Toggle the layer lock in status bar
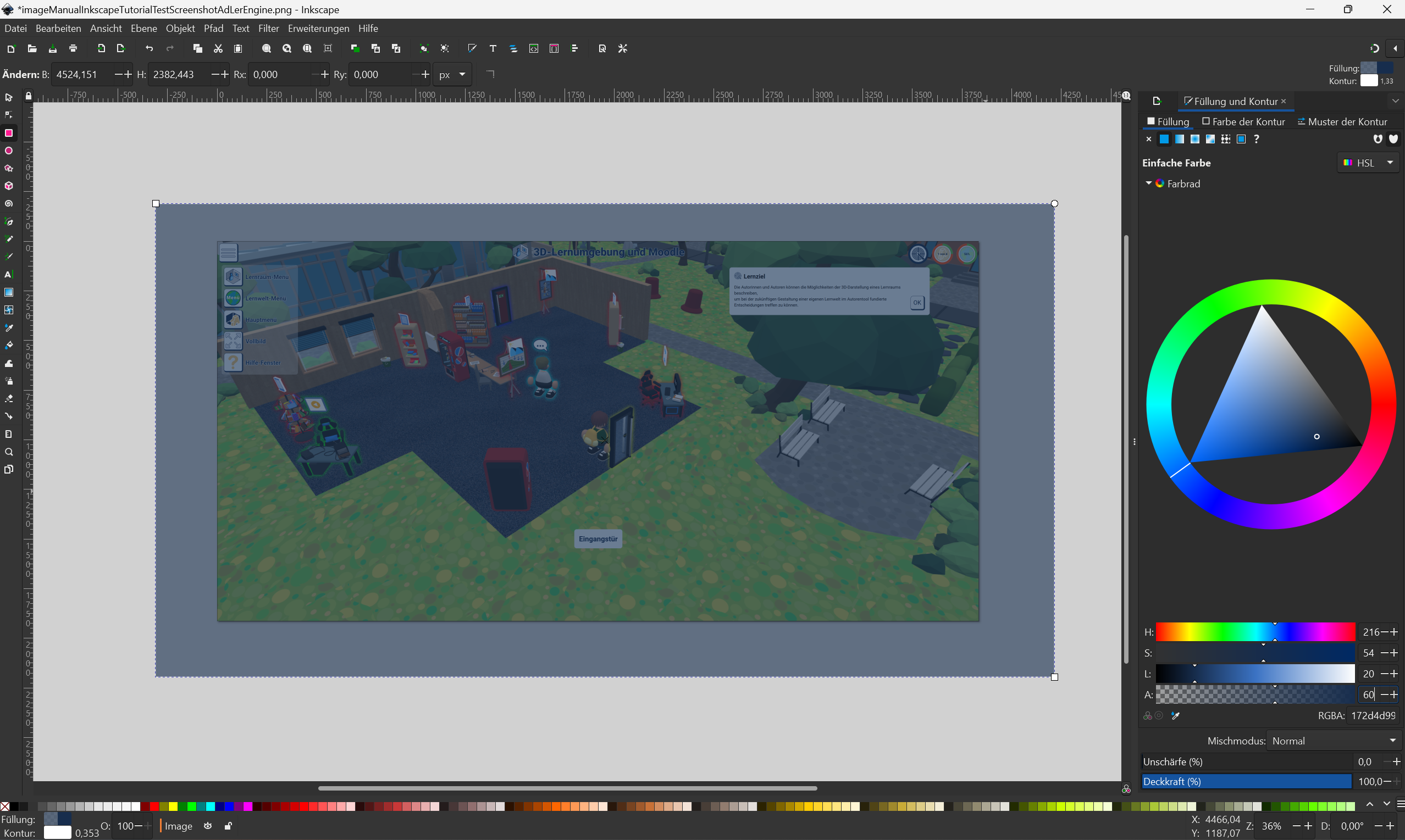The width and height of the screenshot is (1405, 840). [228, 826]
